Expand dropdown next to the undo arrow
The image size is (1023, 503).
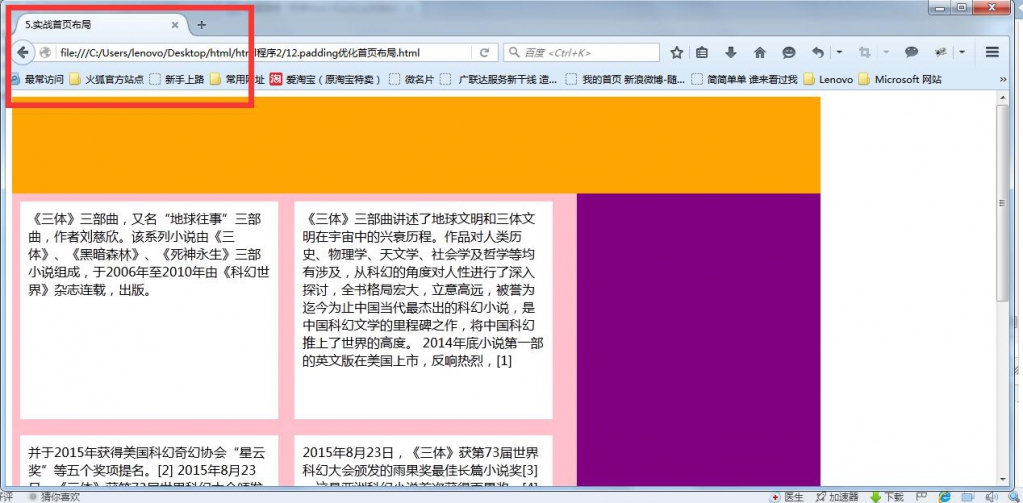coord(839,53)
